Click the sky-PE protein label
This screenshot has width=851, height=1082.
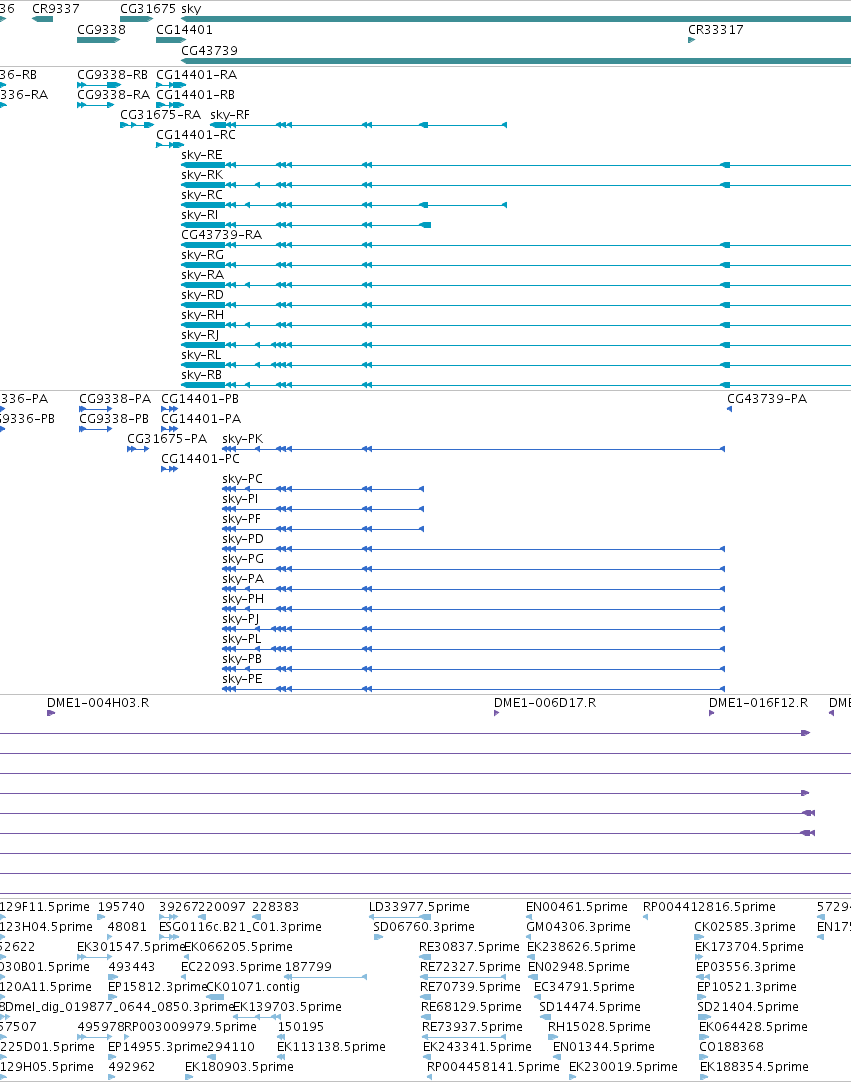click(242, 678)
